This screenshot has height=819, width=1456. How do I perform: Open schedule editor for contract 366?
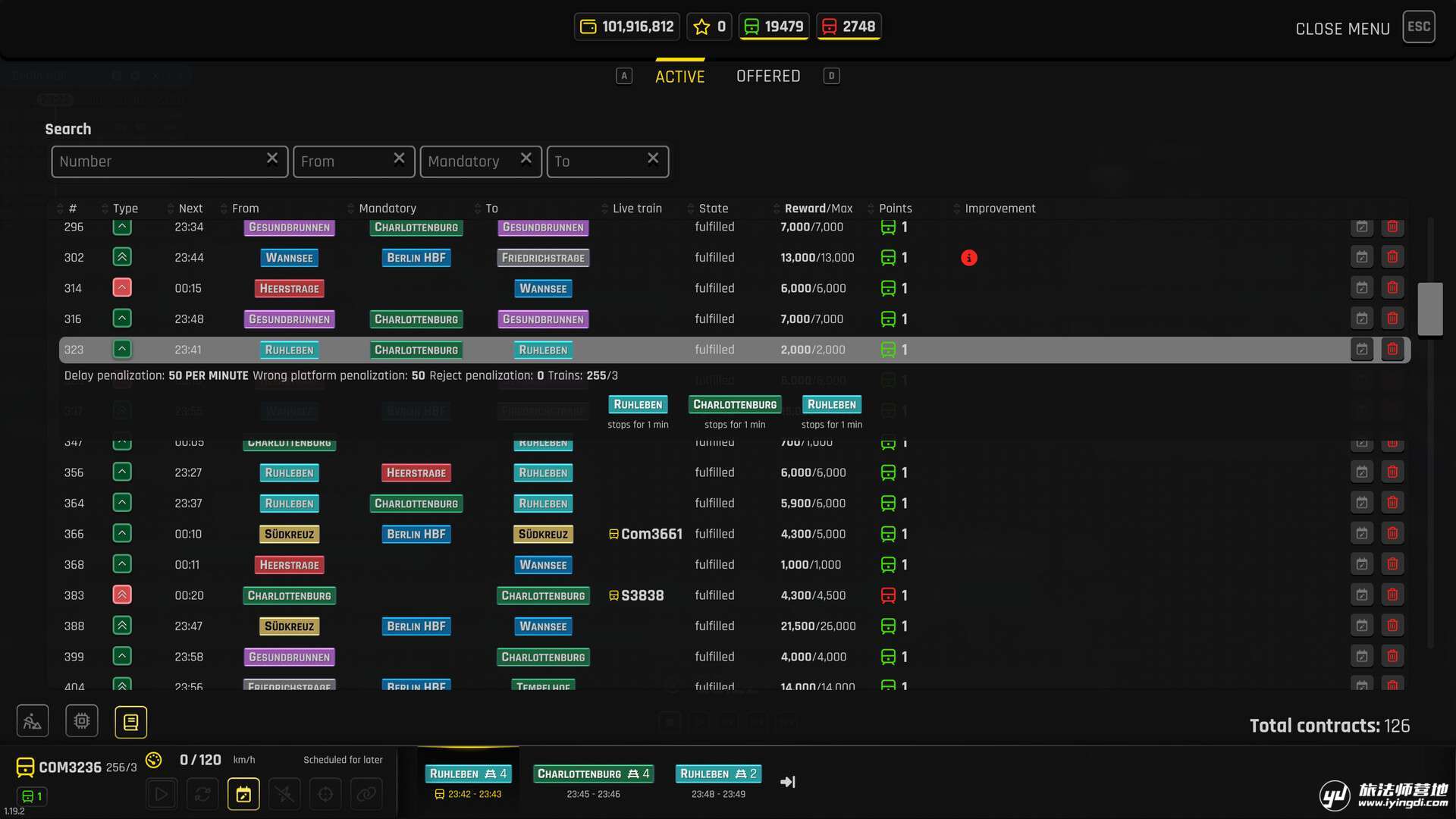tap(1362, 534)
